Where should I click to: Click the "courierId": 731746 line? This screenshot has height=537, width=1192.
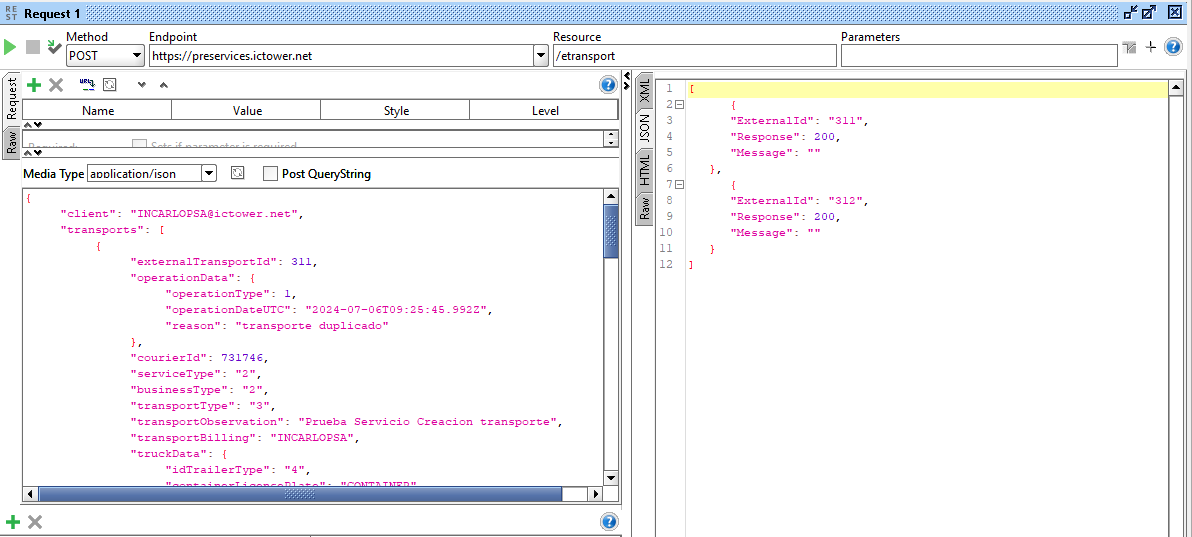tap(200, 357)
